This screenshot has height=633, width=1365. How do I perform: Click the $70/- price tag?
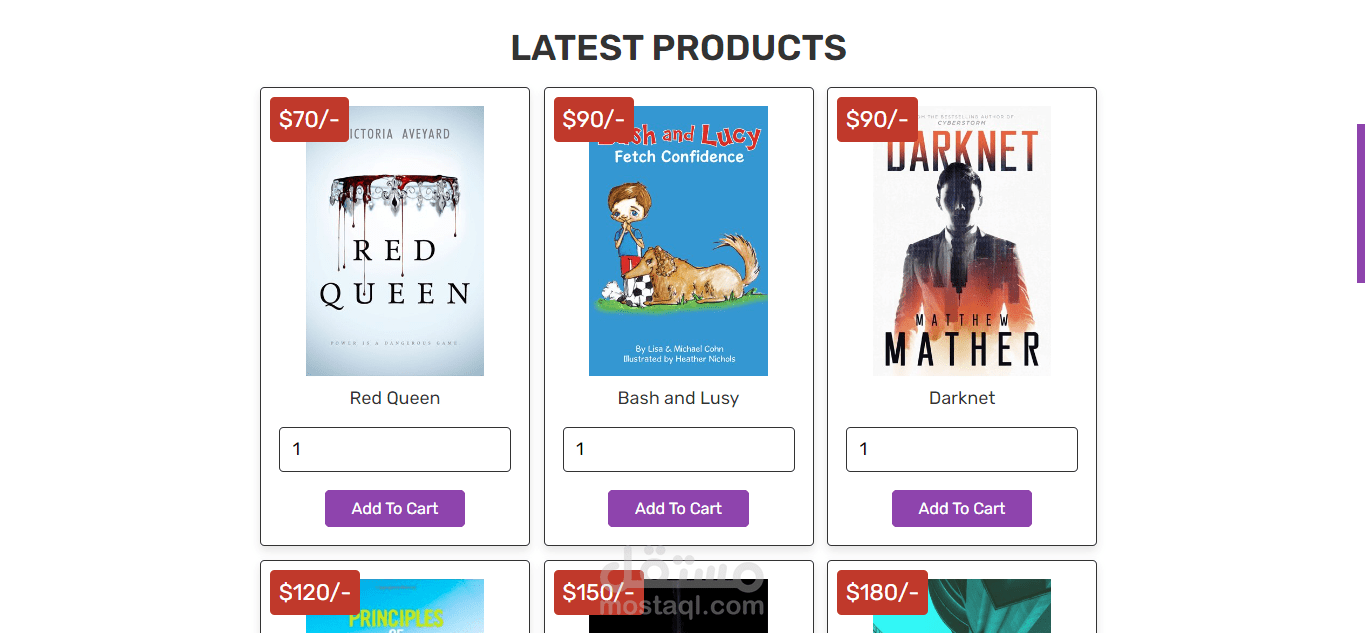309,120
